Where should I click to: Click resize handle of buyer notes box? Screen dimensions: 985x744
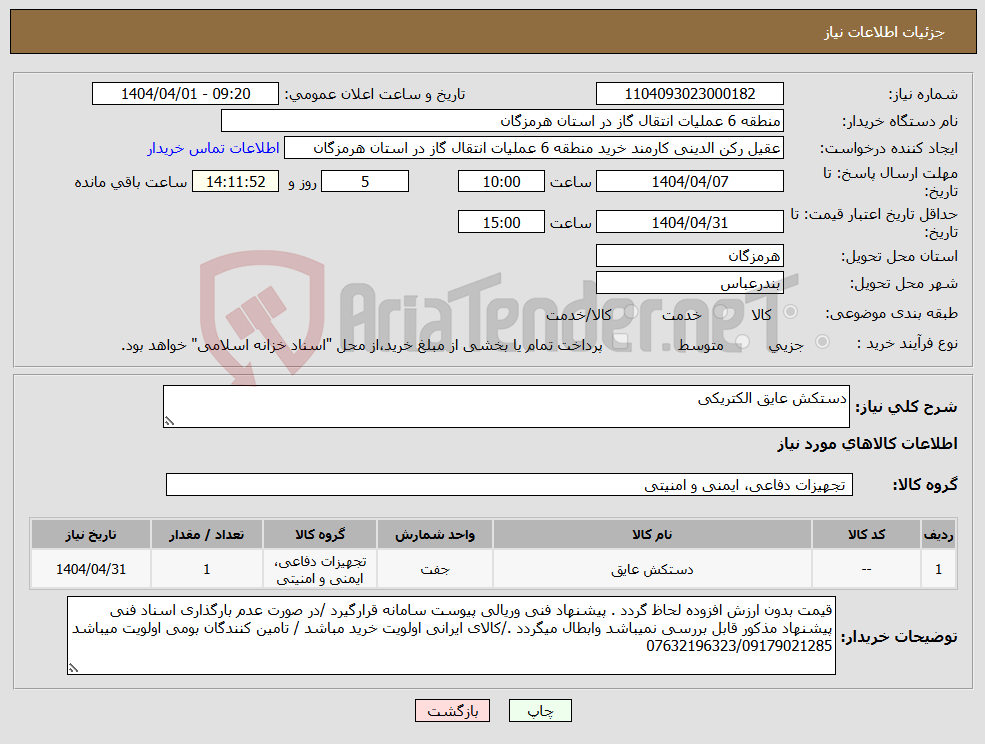tap(73, 669)
